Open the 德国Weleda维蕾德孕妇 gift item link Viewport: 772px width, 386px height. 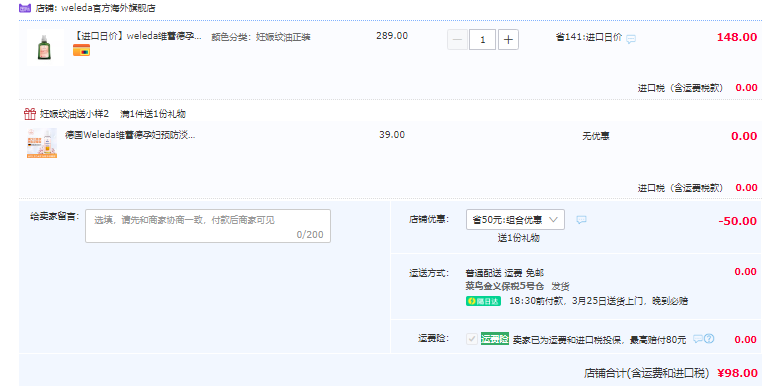130,135
